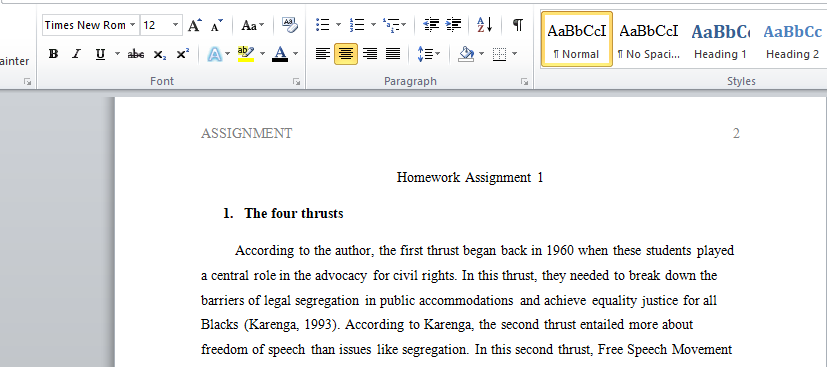Screen dimensions: 827x367
Task: Apply the Heading 2 style
Action: coord(792,39)
